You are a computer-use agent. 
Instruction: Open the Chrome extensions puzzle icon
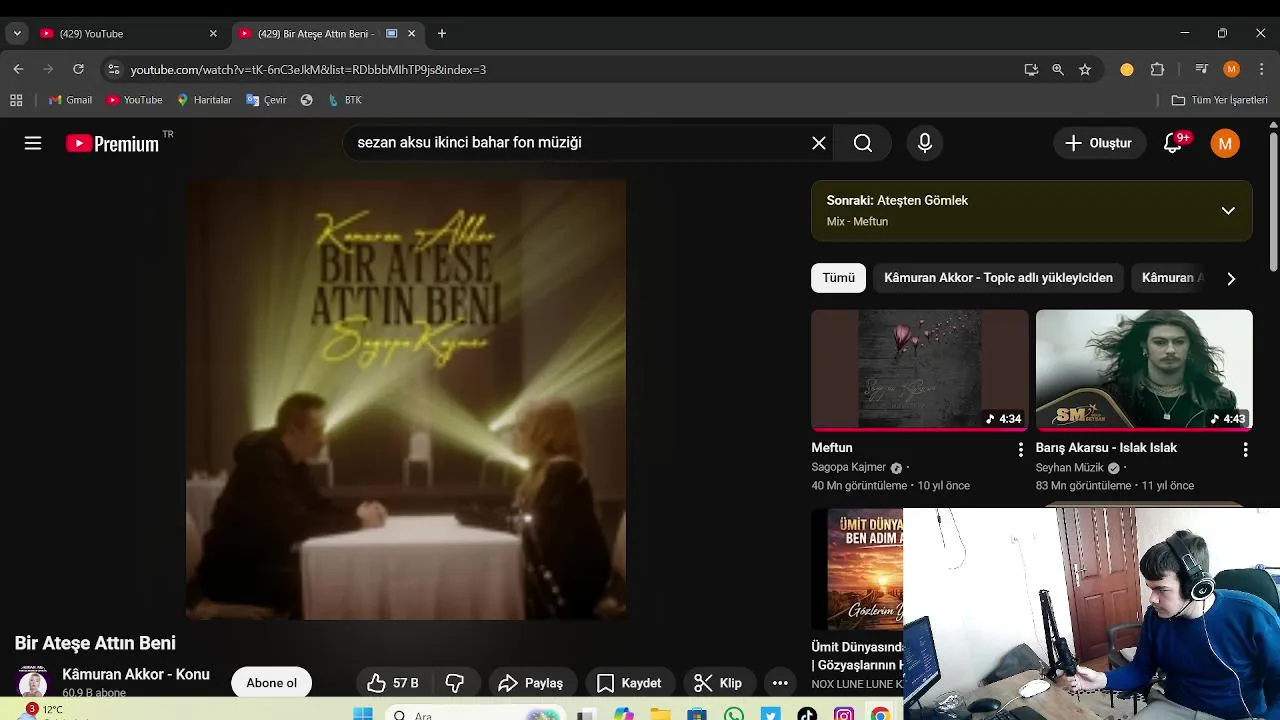1158,69
